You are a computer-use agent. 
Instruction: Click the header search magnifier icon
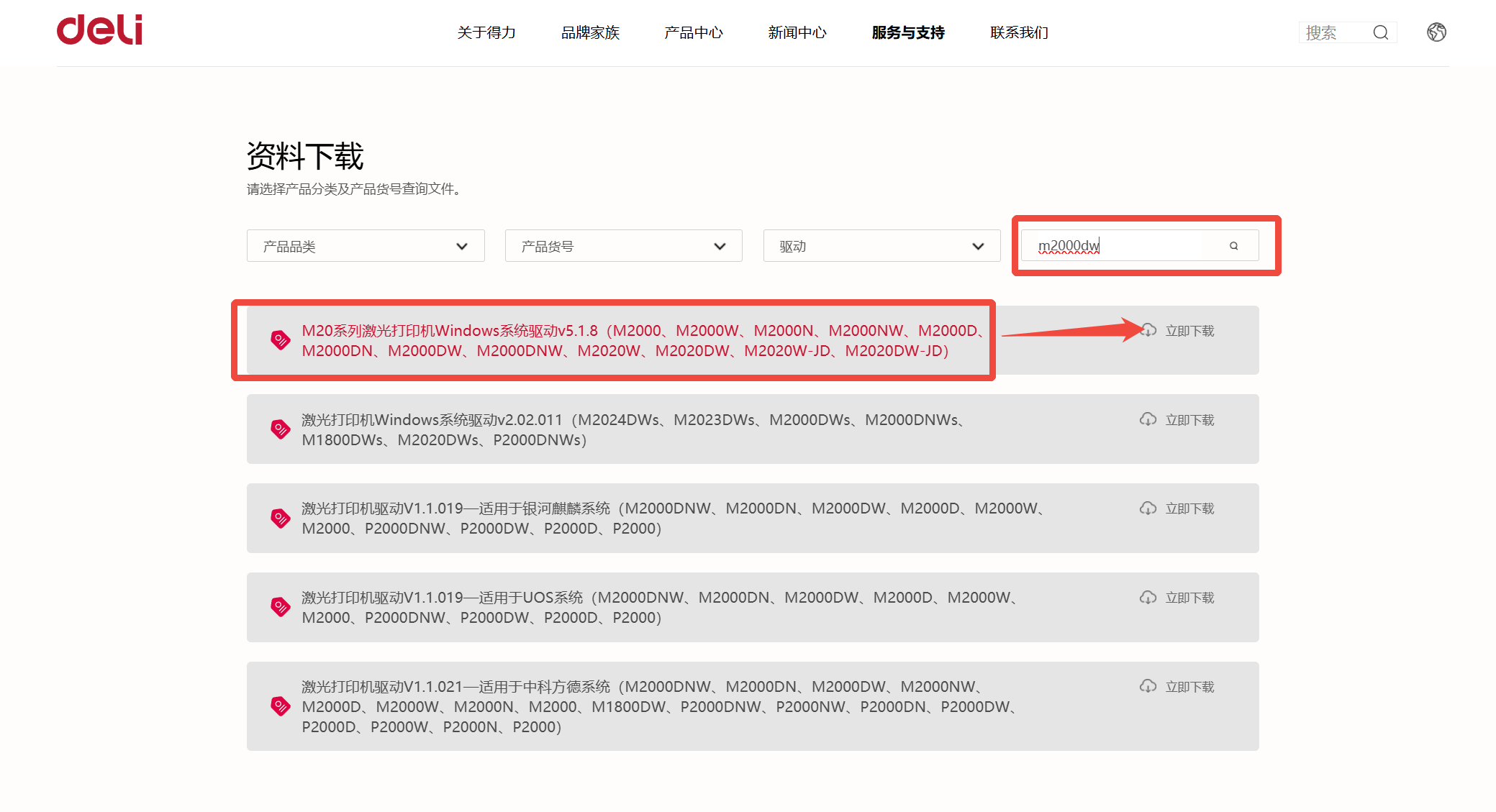click(x=1380, y=32)
